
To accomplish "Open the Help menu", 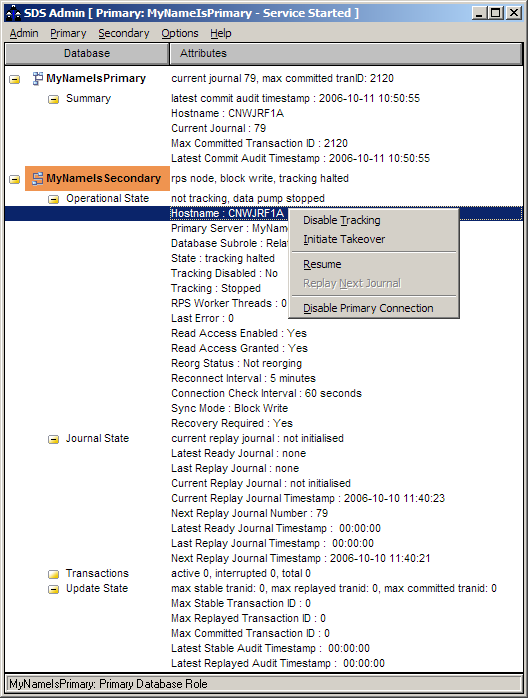I will pyautogui.click(x=221, y=33).
